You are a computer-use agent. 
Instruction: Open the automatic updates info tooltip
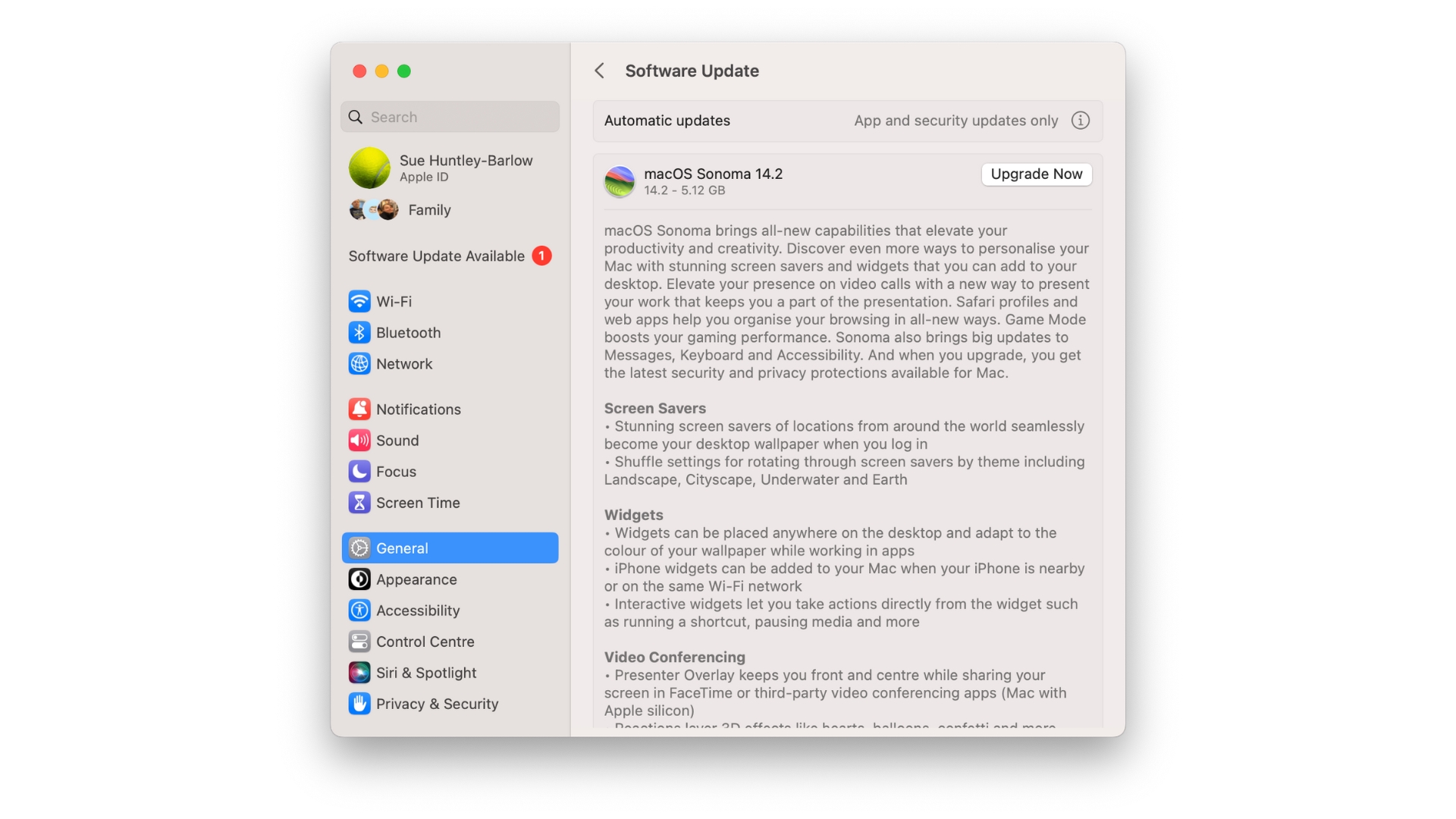(x=1080, y=120)
